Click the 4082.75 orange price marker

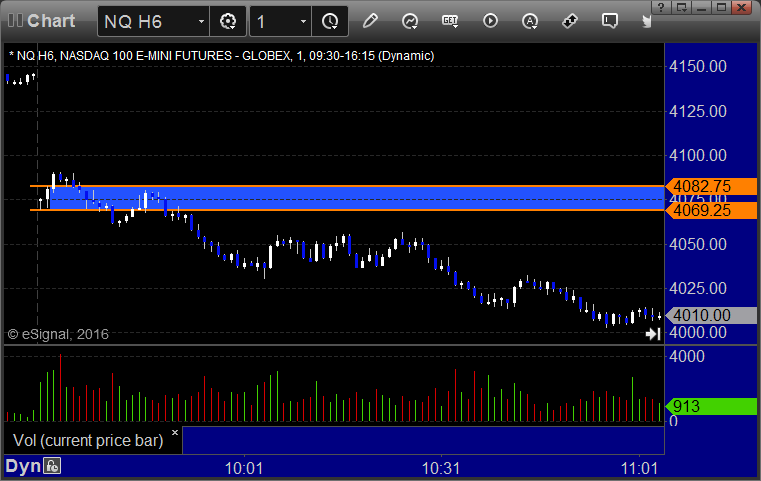[711, 186]
